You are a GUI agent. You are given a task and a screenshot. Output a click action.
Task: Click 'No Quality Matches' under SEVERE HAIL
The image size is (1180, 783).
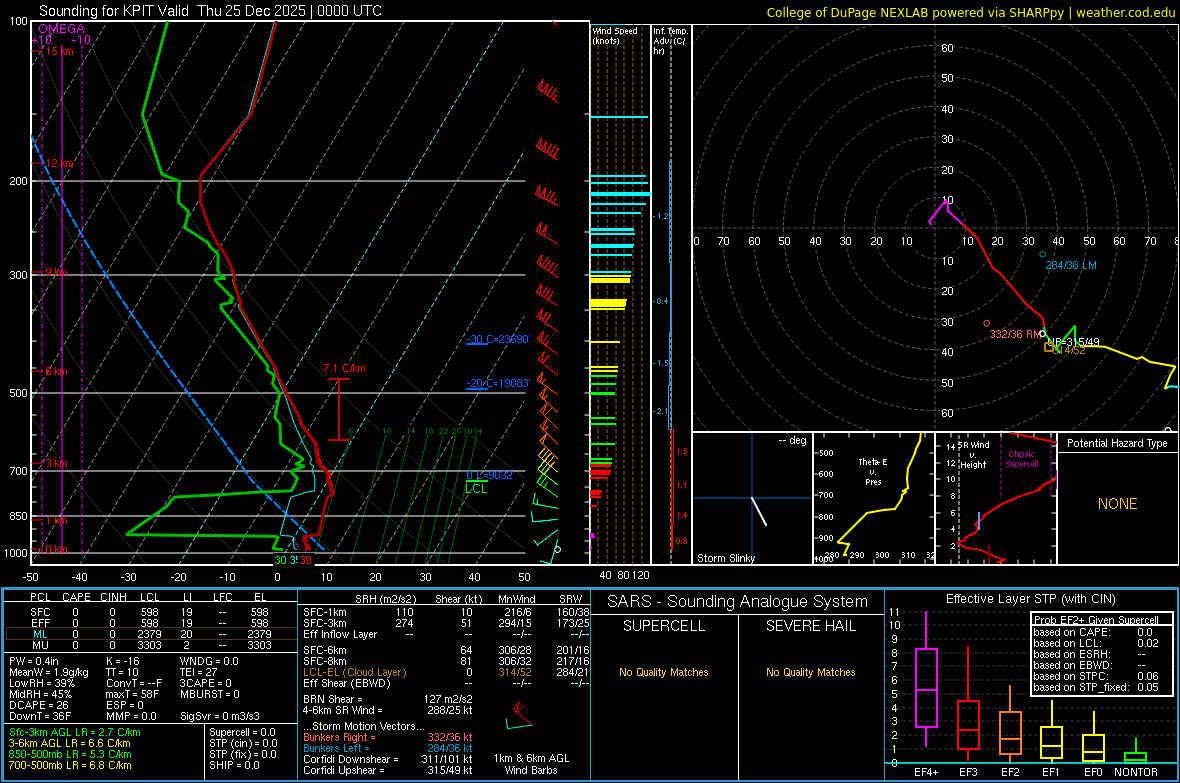point(810,672)
